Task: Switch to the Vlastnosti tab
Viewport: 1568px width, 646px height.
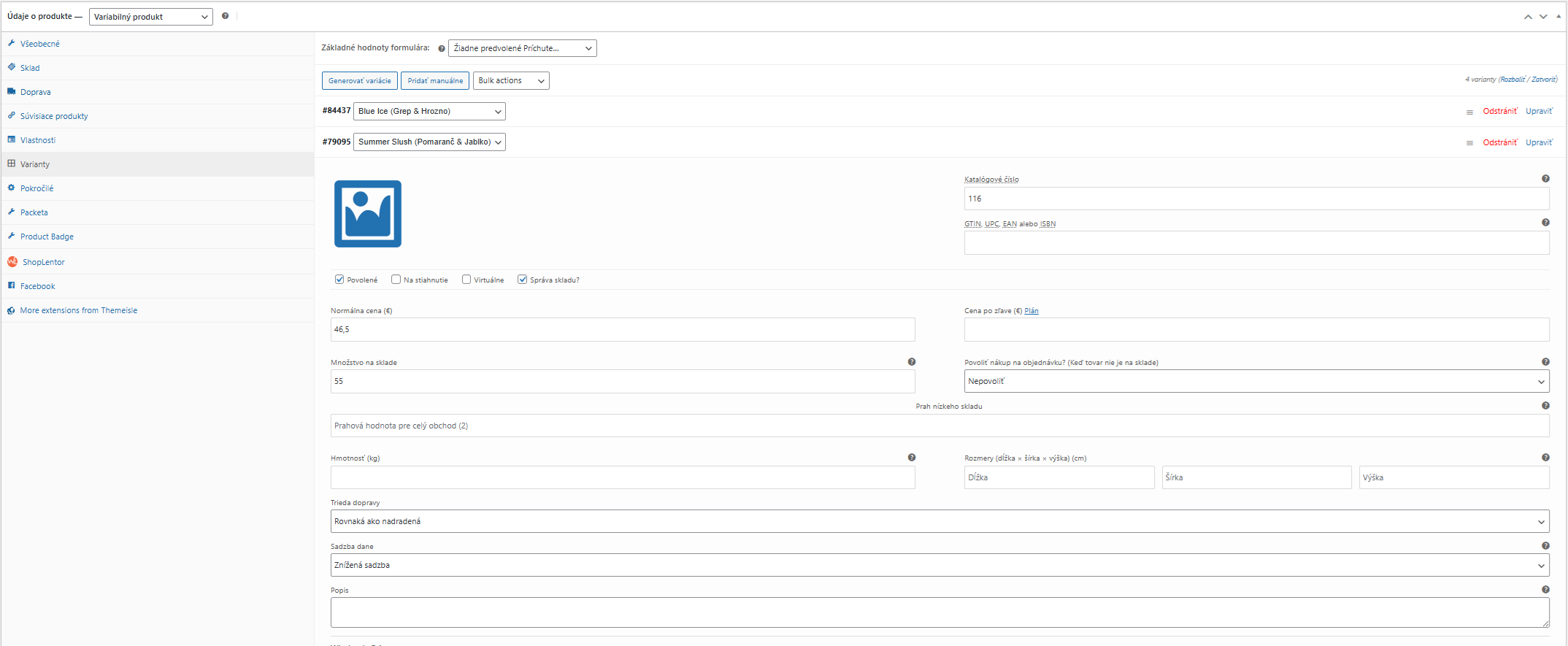Action: coord(38,140)
